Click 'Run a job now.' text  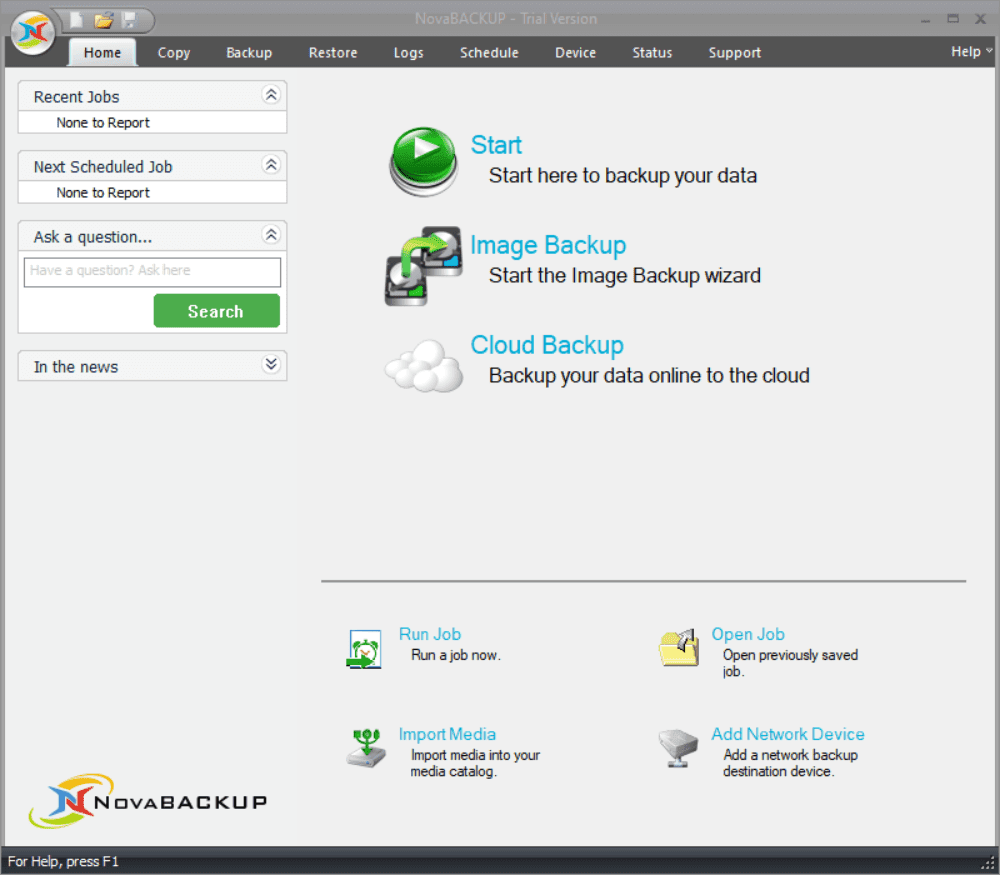pyautogui.click(x=456, y=655)
